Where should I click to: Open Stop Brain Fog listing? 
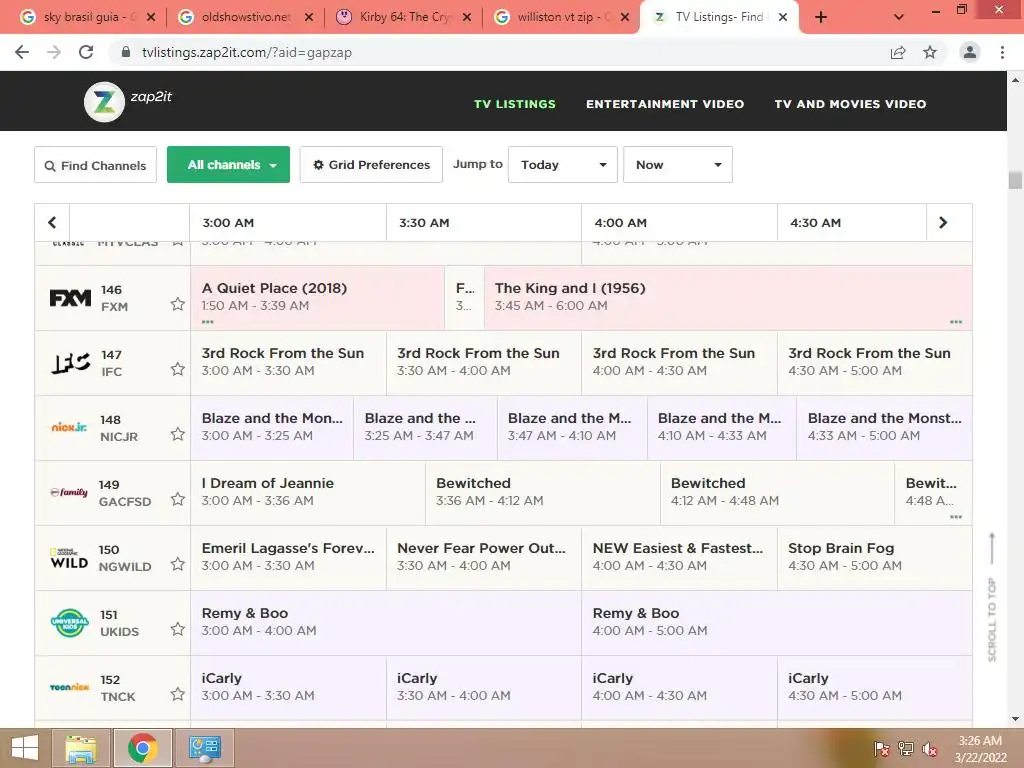point(874,557)
